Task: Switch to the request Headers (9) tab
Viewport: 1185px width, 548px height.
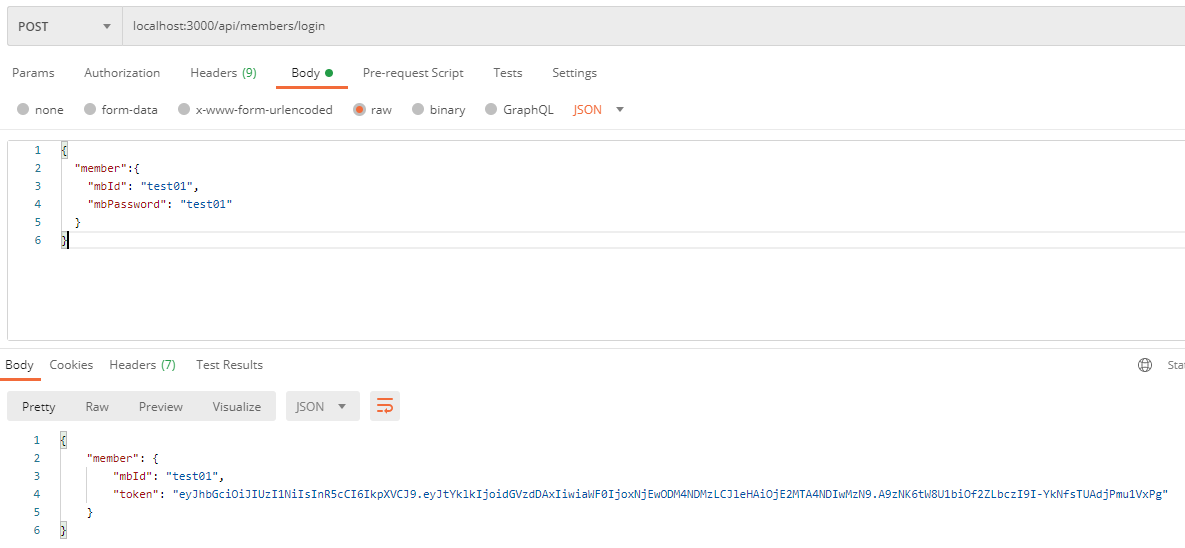Action: [x=223, y=73]
